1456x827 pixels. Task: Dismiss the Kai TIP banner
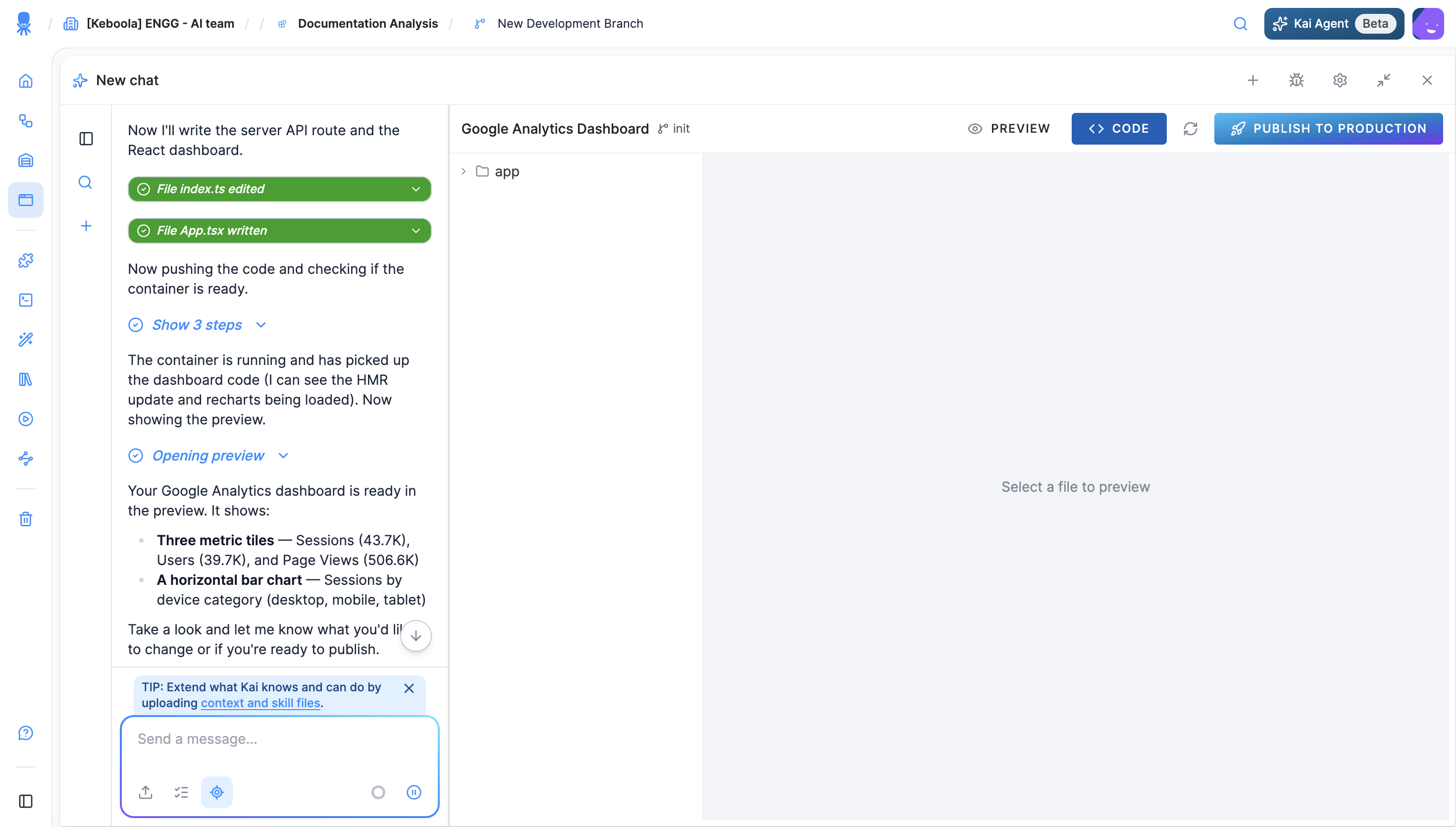tap(409, 688)
